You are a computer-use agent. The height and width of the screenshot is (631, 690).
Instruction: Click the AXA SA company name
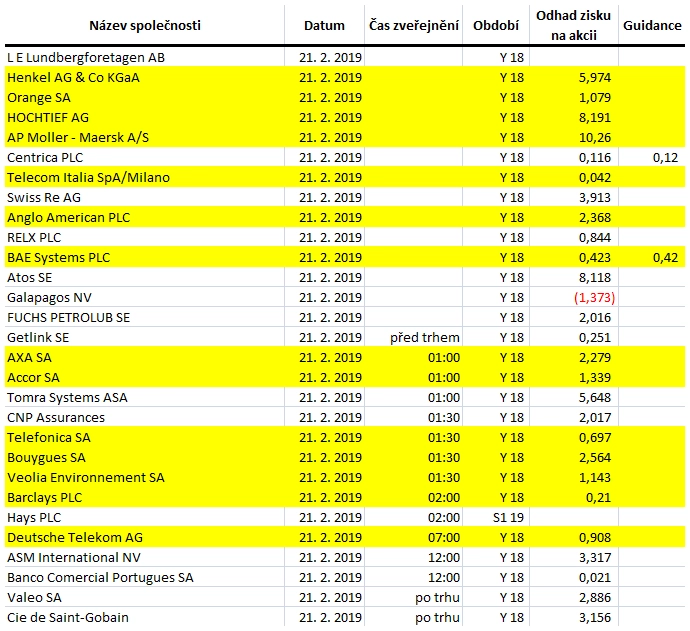click(x=29, y=357)
